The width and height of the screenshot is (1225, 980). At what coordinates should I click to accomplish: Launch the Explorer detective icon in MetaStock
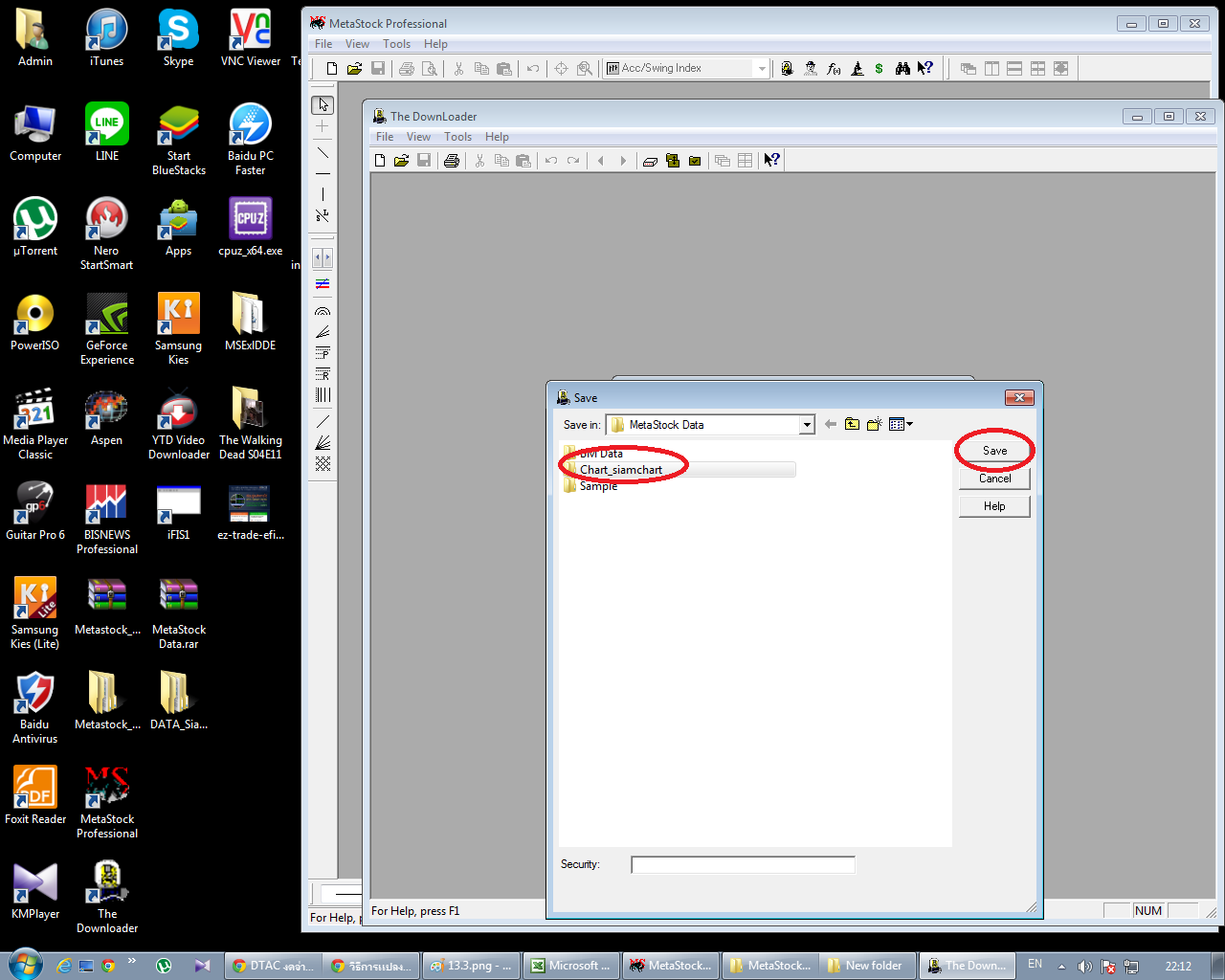(x=811, y=69)
